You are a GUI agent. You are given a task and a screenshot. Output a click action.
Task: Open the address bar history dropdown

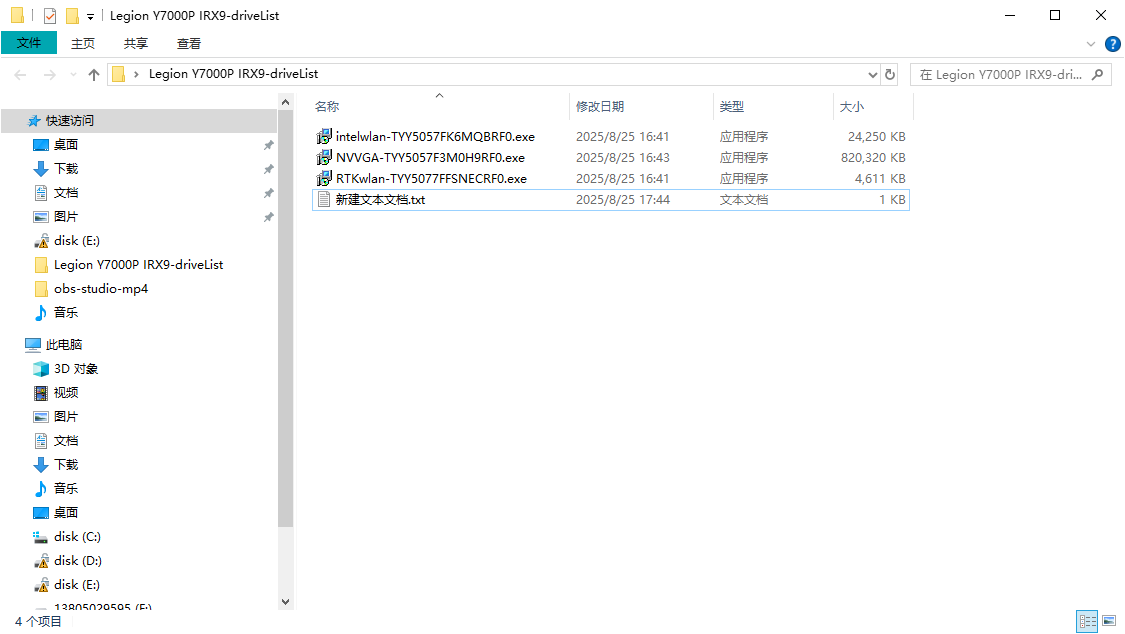872,75
